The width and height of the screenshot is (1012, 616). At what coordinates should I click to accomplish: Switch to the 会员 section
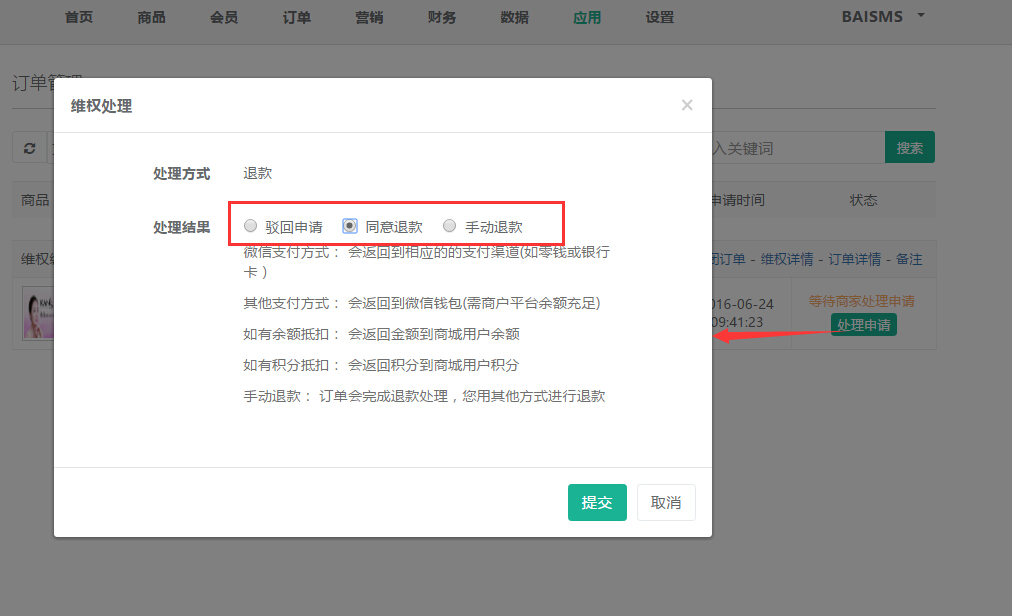tap(224, 17)
